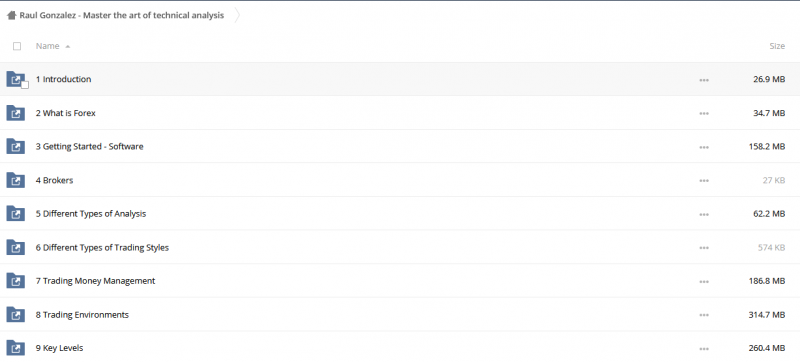Toggle the select-all checkbox in header
The height and width of the screenshot is (362, 800).
click(x=17, y=46)
